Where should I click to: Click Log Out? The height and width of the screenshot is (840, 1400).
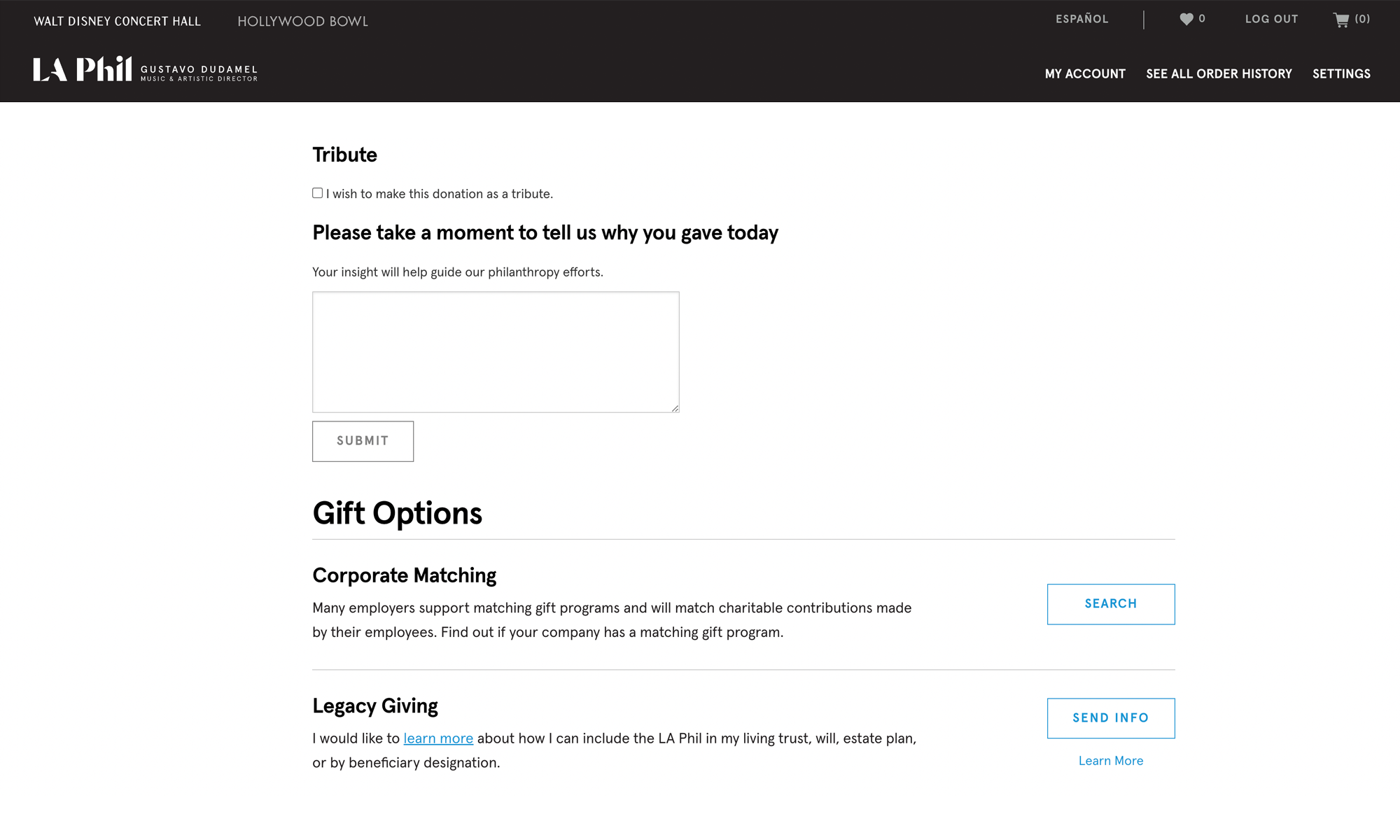1271,19
